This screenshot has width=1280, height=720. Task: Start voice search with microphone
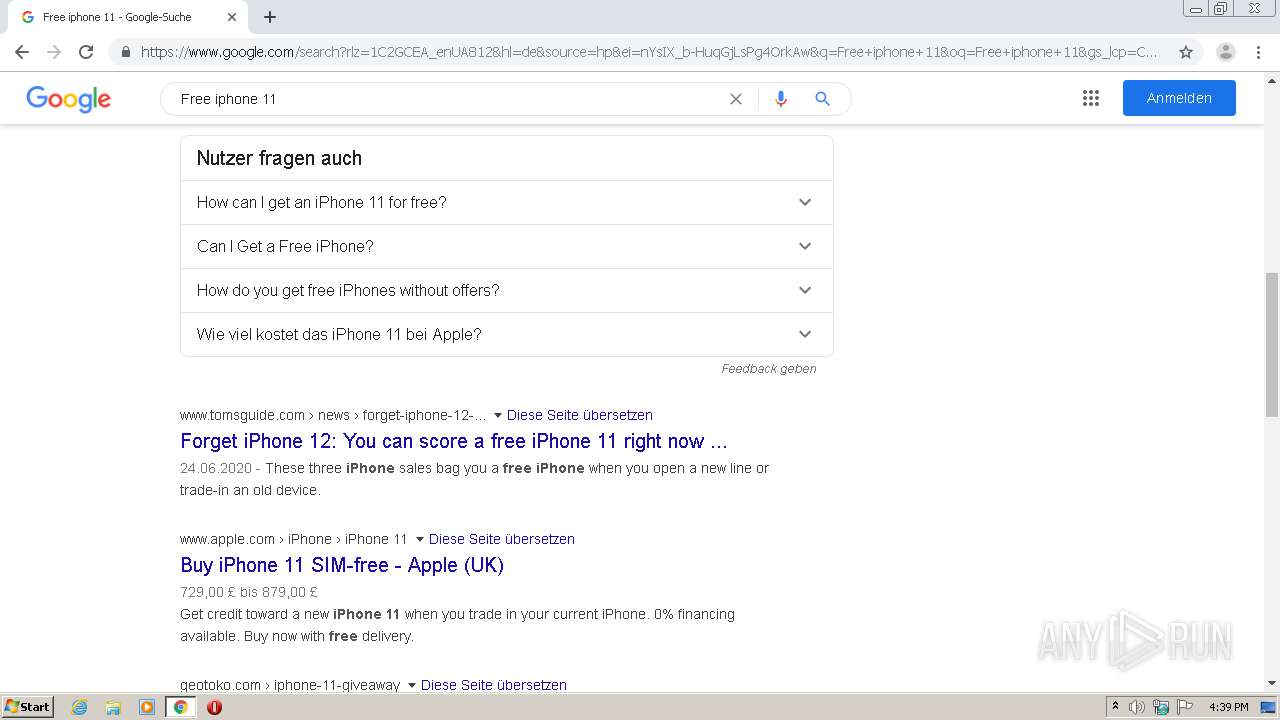point(781,99)
